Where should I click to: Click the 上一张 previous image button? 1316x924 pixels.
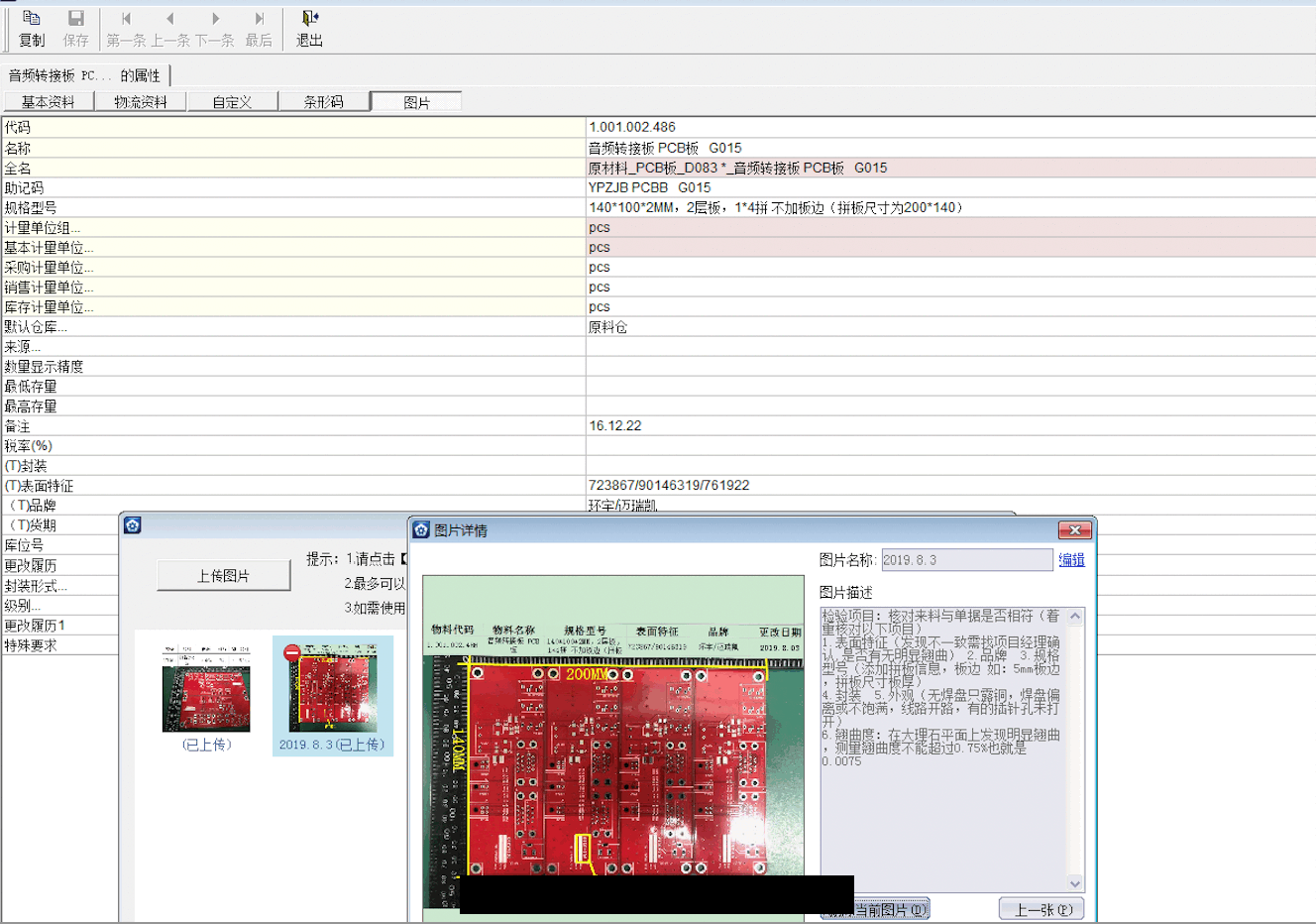tap(1042, 909)
